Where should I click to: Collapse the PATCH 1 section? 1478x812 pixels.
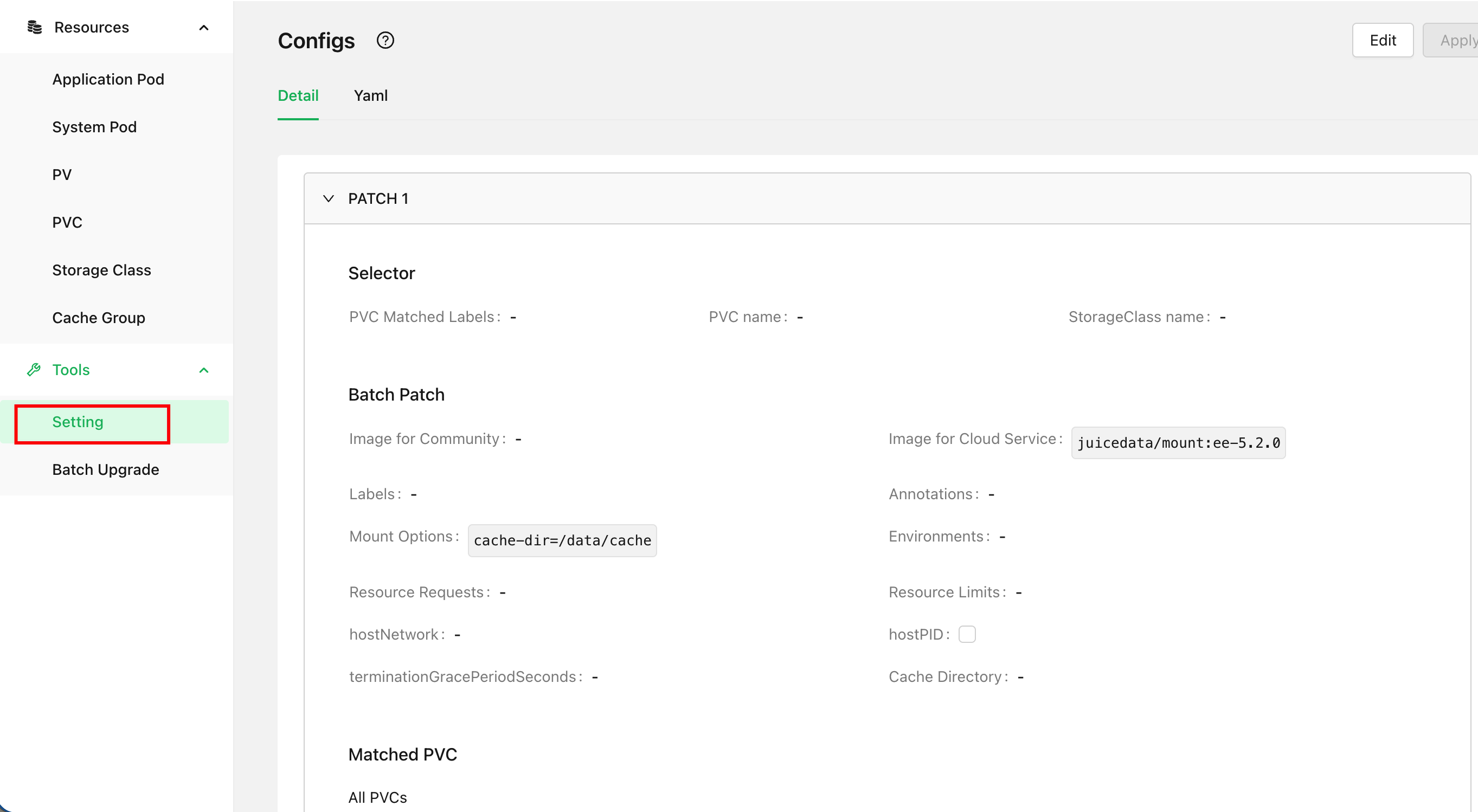tap(328, 198)
